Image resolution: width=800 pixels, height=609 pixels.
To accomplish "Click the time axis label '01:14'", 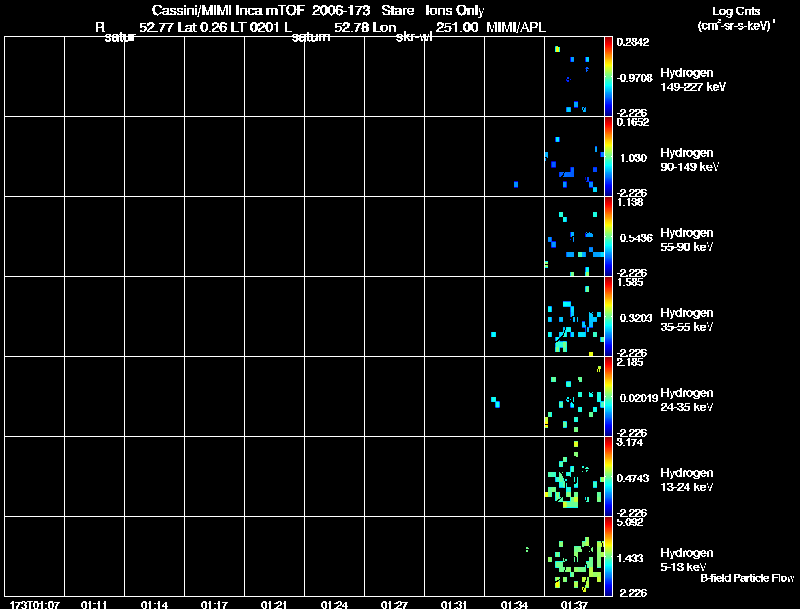I will click(154, 604).
